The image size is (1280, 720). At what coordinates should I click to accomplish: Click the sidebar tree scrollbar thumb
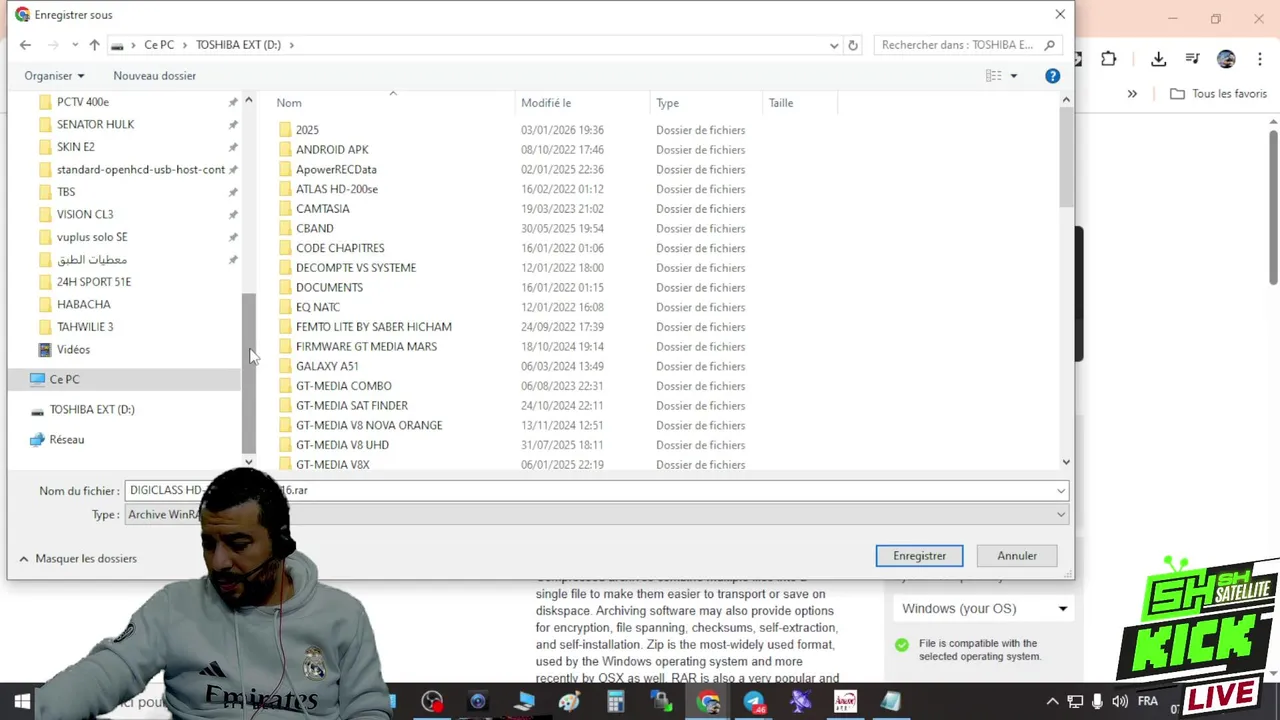pos(249,374)
